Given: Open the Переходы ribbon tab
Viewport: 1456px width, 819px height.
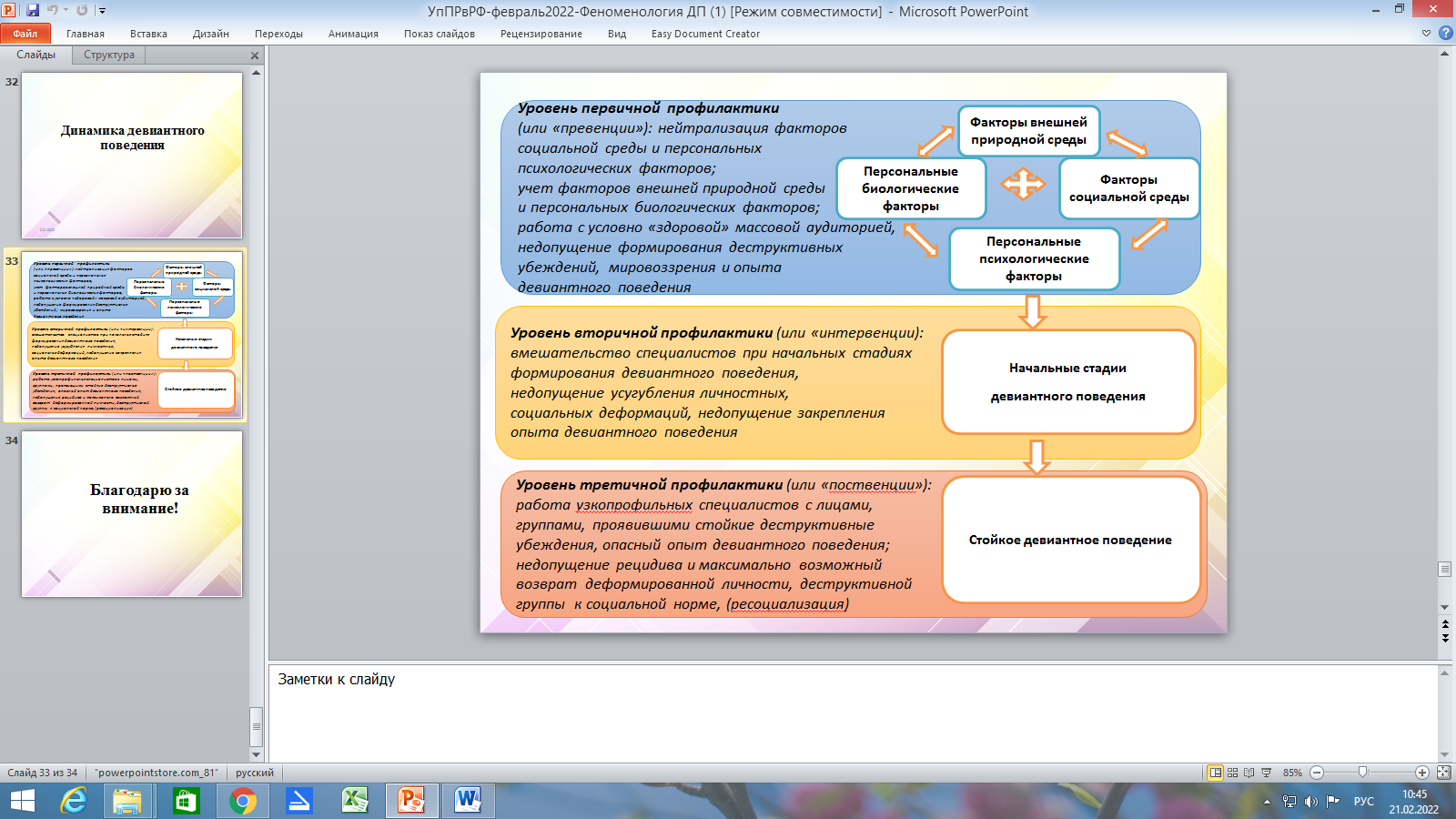Looking at the screenshot, I should point(278,34).
